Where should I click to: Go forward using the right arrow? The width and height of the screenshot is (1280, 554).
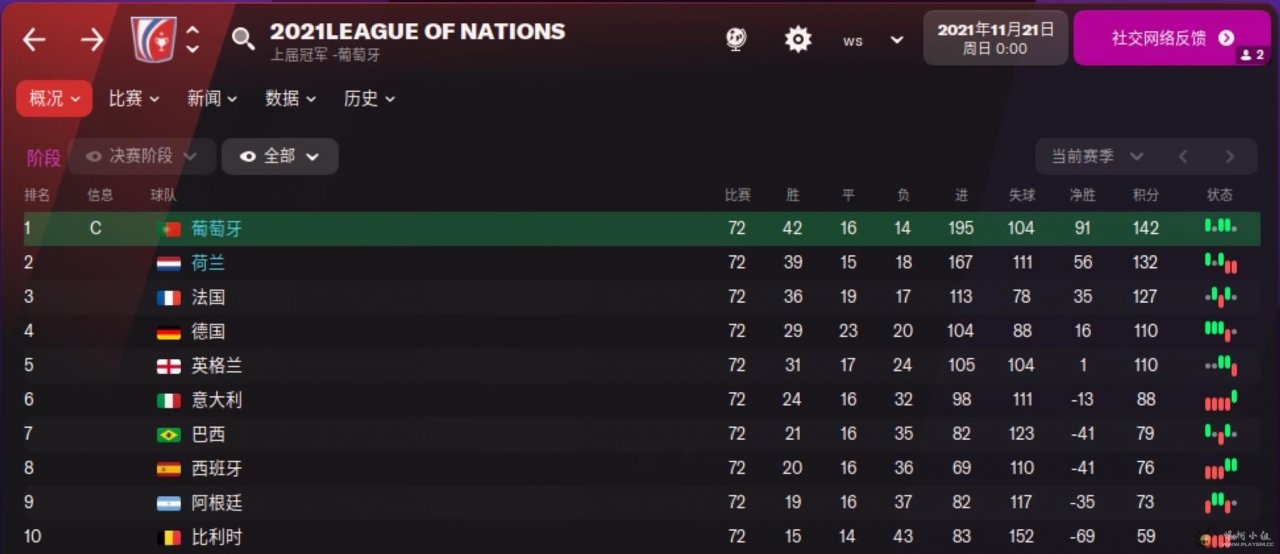click(92, 39)
